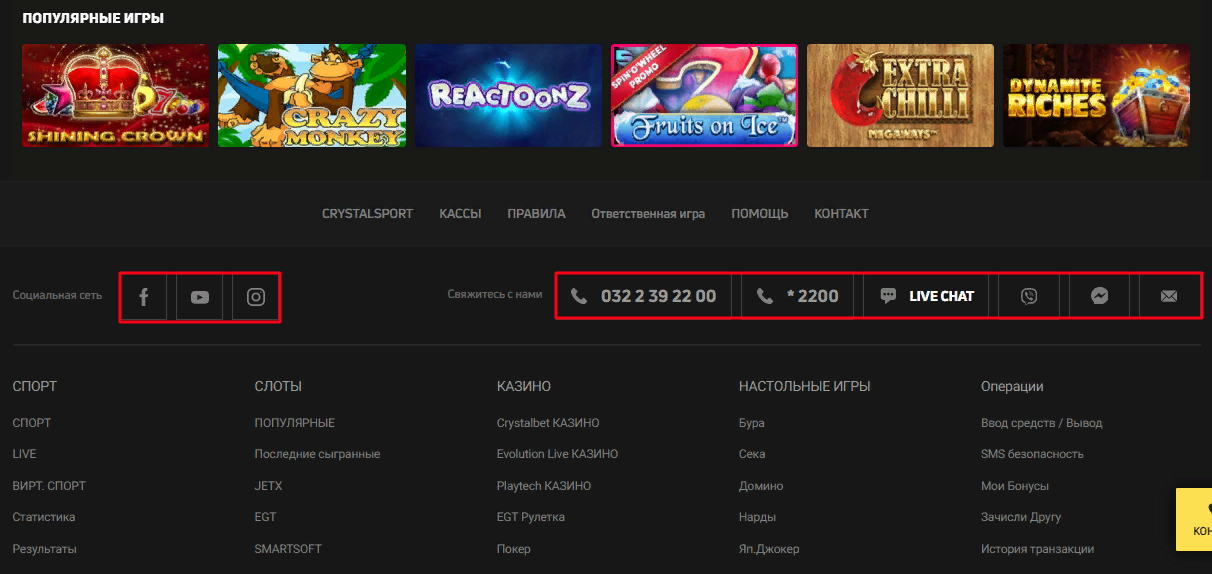Open the Instagram profile icon
Image resolution: width=1212 pixels, height=574 pixels.
click(x=256, y=297)
